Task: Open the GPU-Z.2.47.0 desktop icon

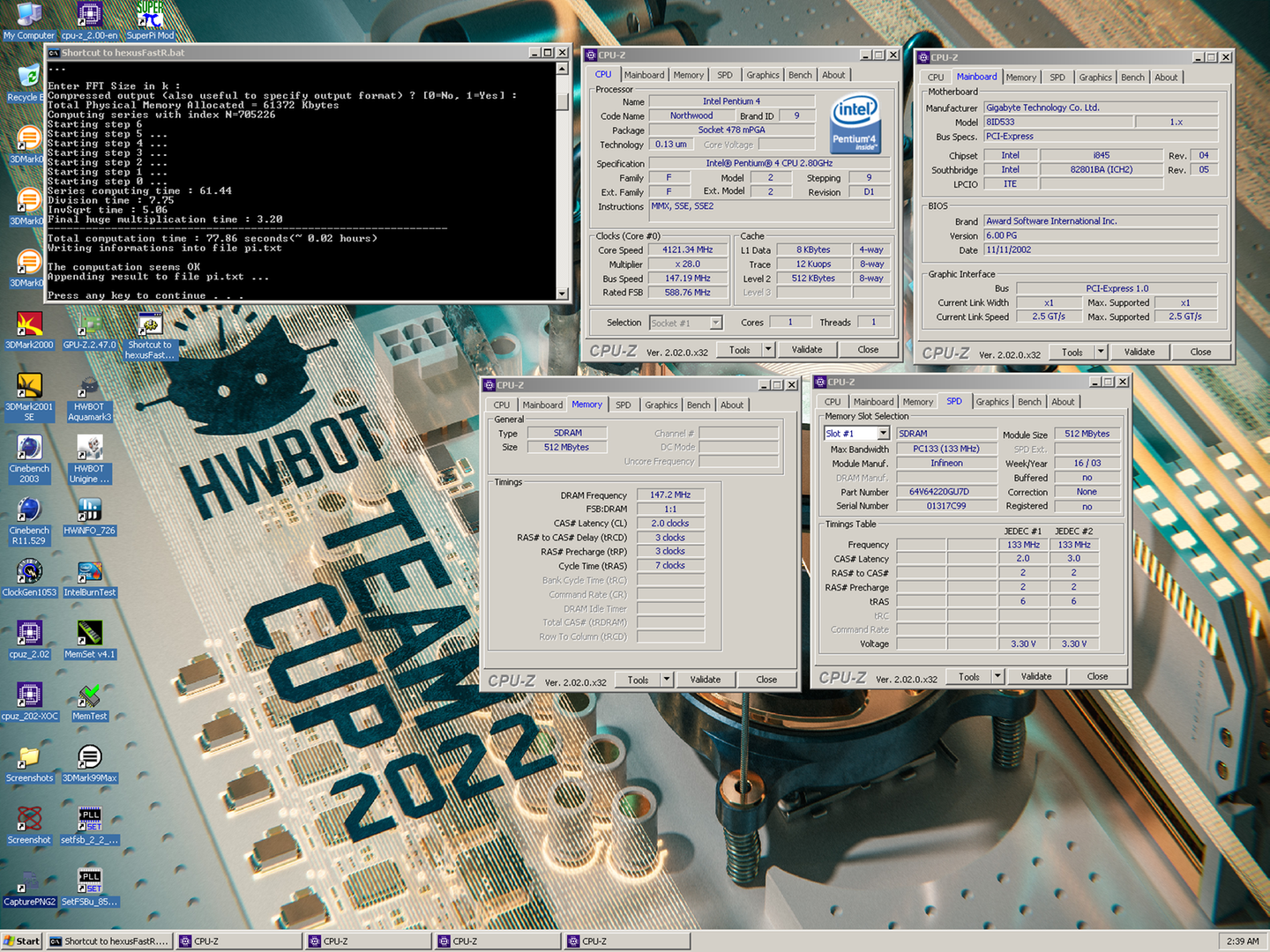Action: 89,330
